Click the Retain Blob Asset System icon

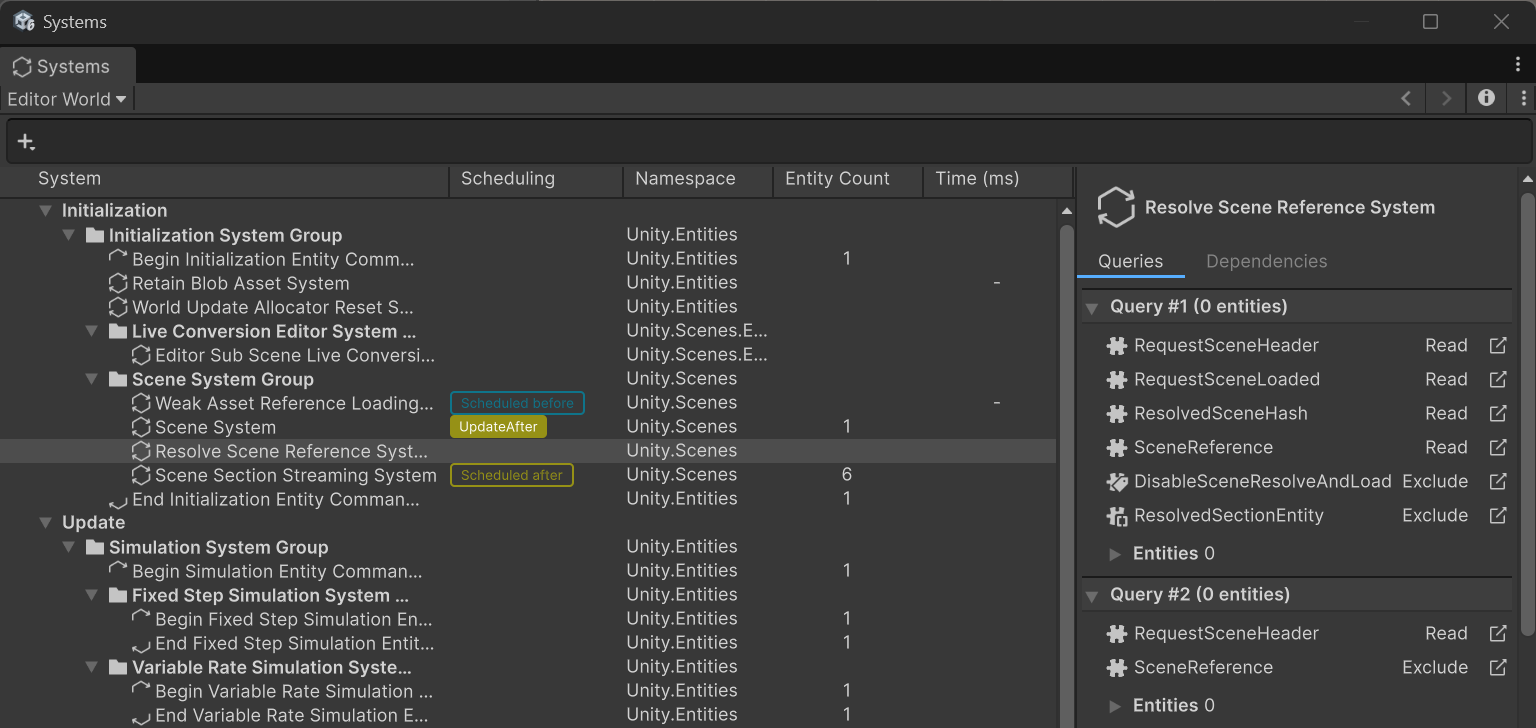coord(118,283)
